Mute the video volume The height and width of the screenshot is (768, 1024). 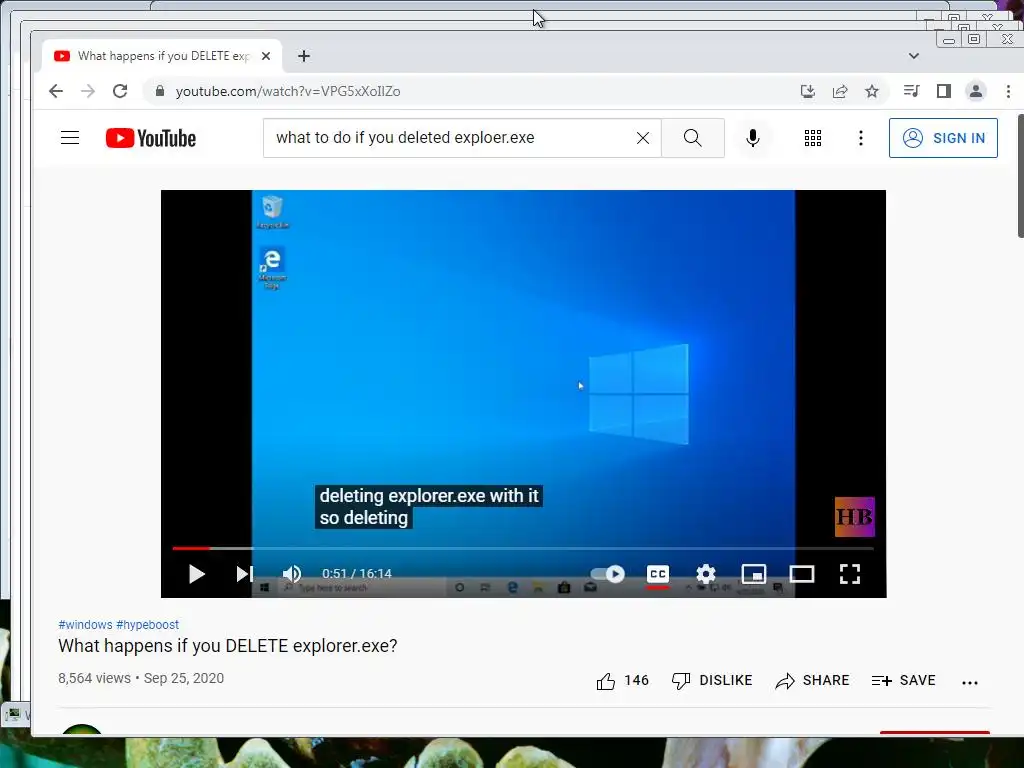[x=291, y=574]
